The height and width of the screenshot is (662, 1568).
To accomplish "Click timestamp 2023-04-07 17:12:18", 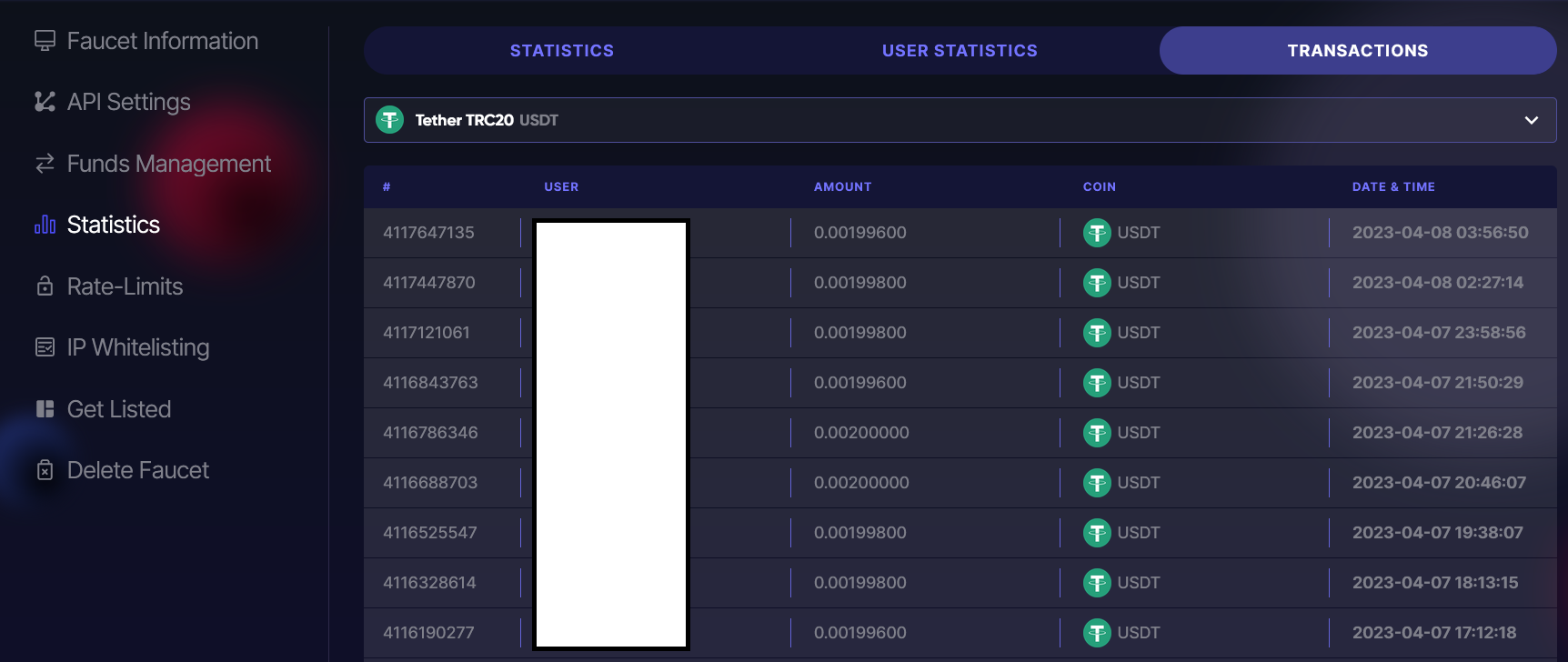I will (1434, 633).
